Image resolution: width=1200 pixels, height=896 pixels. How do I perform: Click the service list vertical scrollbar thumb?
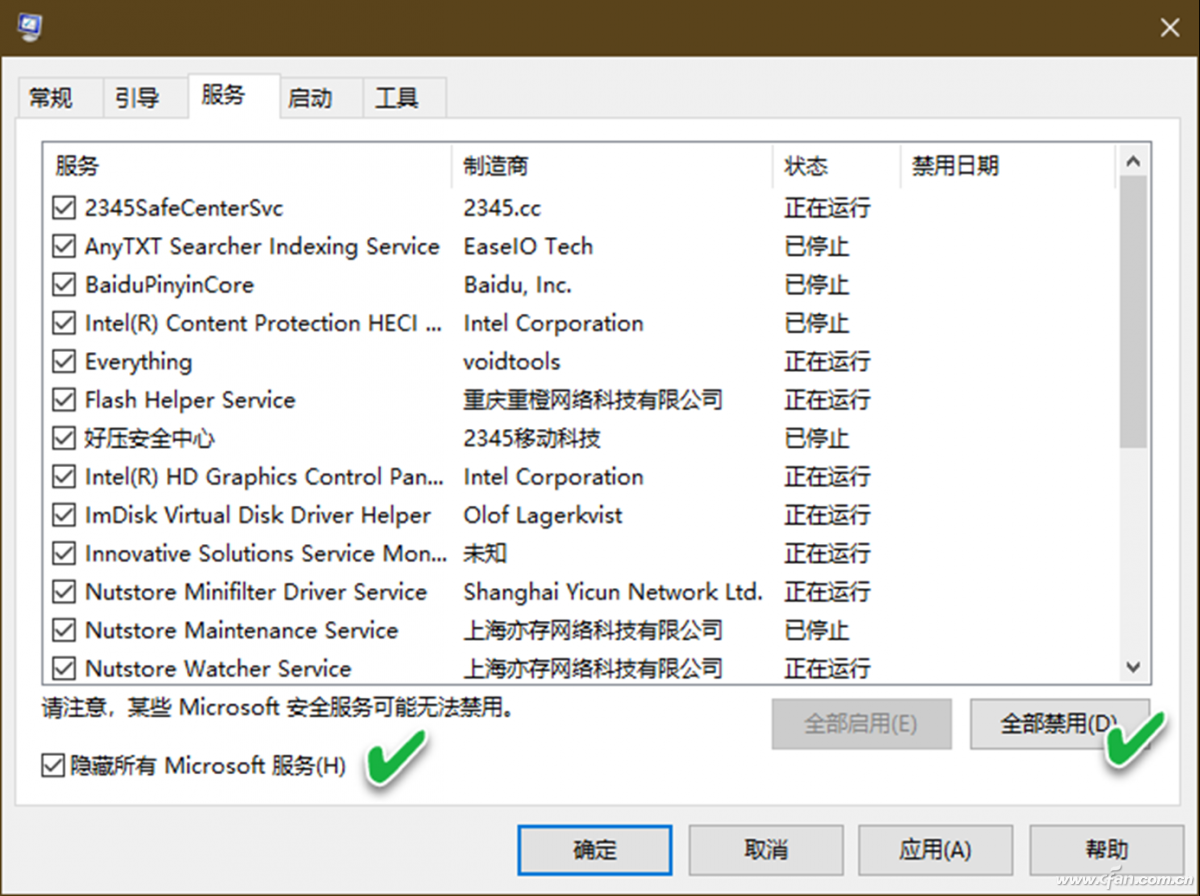pyautogui.click(x=1133, y=312)
